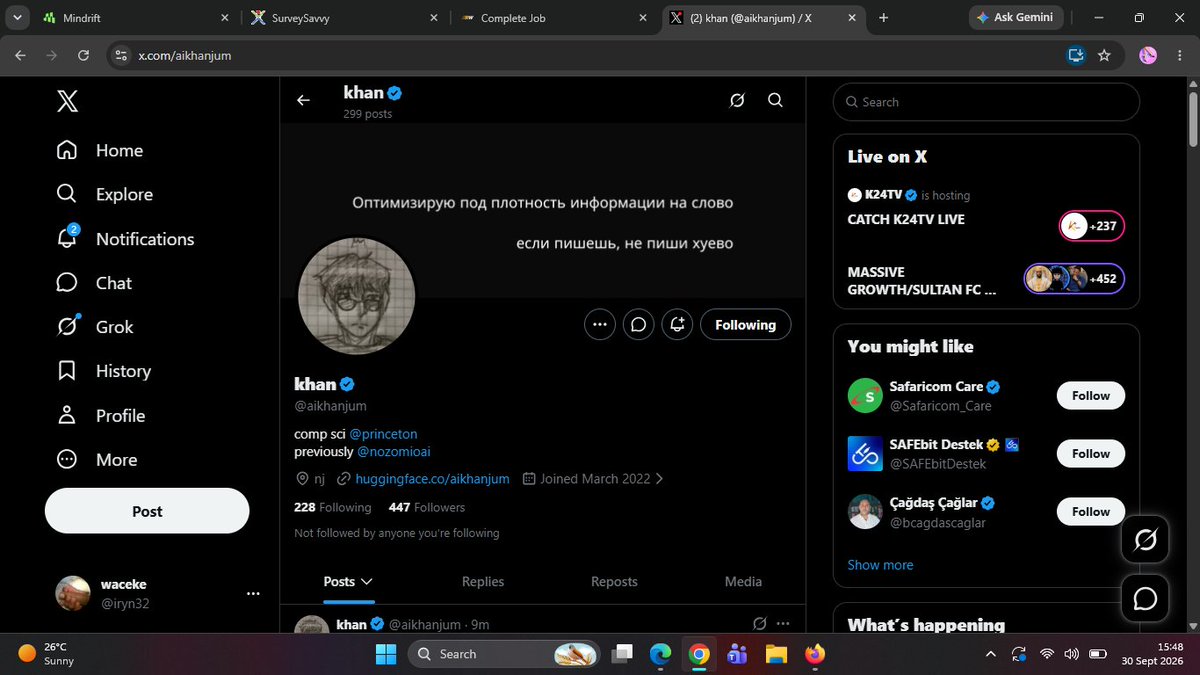Image resolution: width=1200 pixels, height=675 pixels.
Task: Open the floating Grok button at bottom right
Action: pos(1145,540)
